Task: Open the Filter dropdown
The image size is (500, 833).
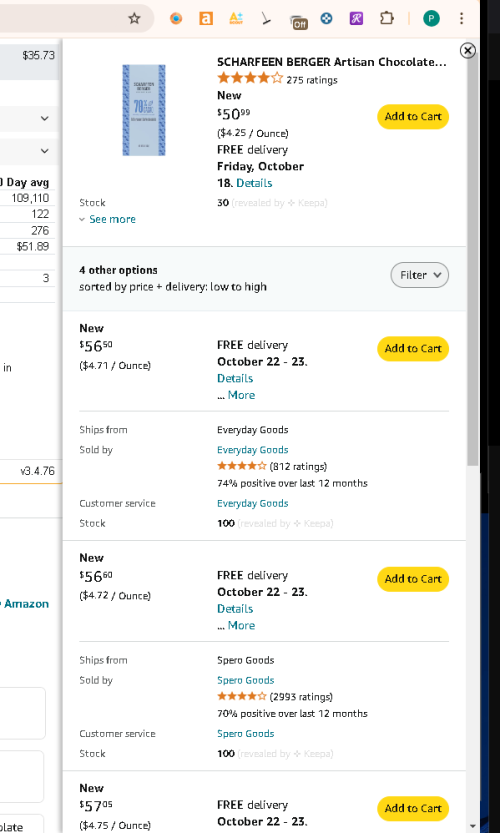Action: click(x=420, y=275)
